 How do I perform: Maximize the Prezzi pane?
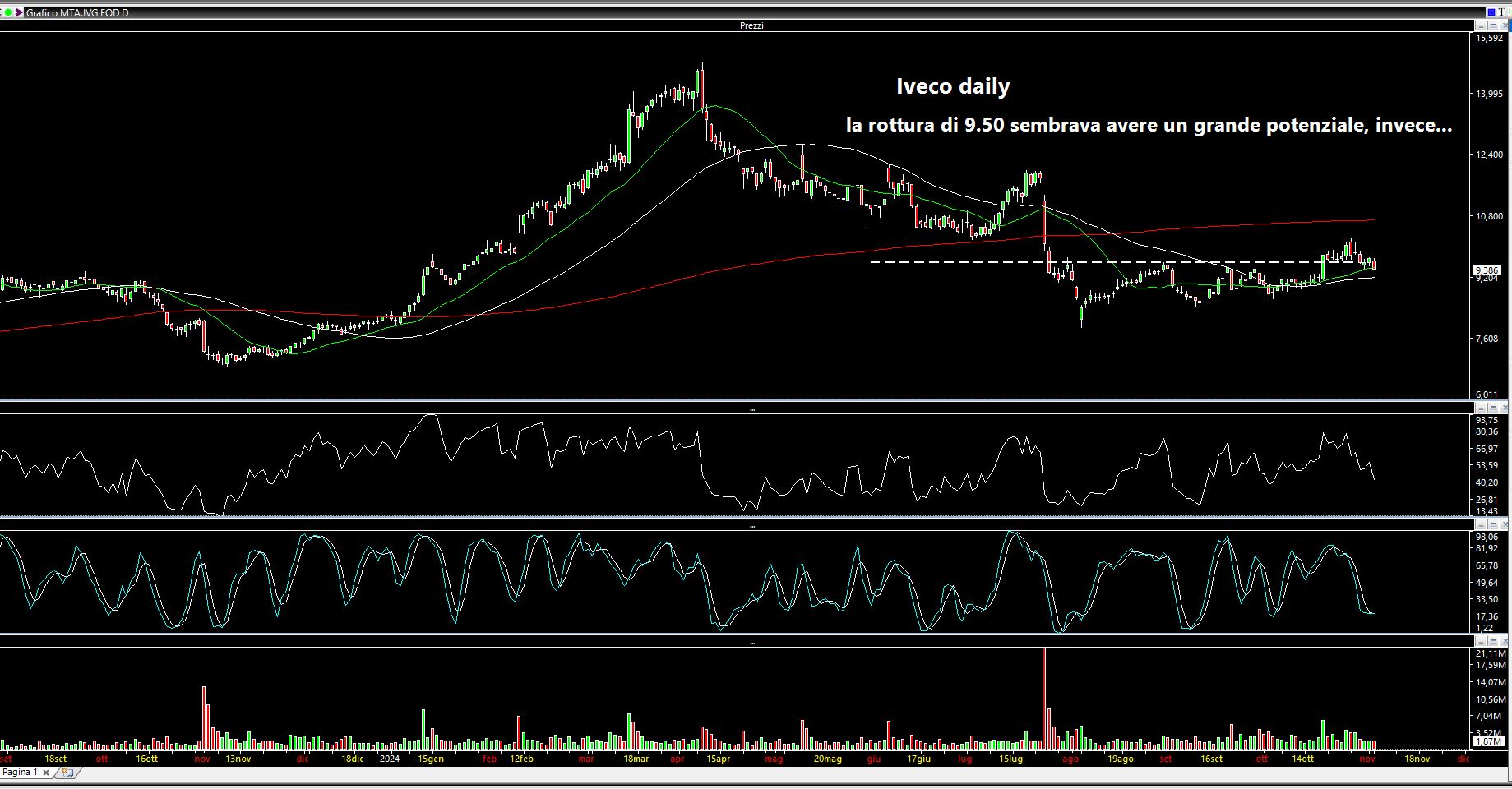coord(1493,25)
